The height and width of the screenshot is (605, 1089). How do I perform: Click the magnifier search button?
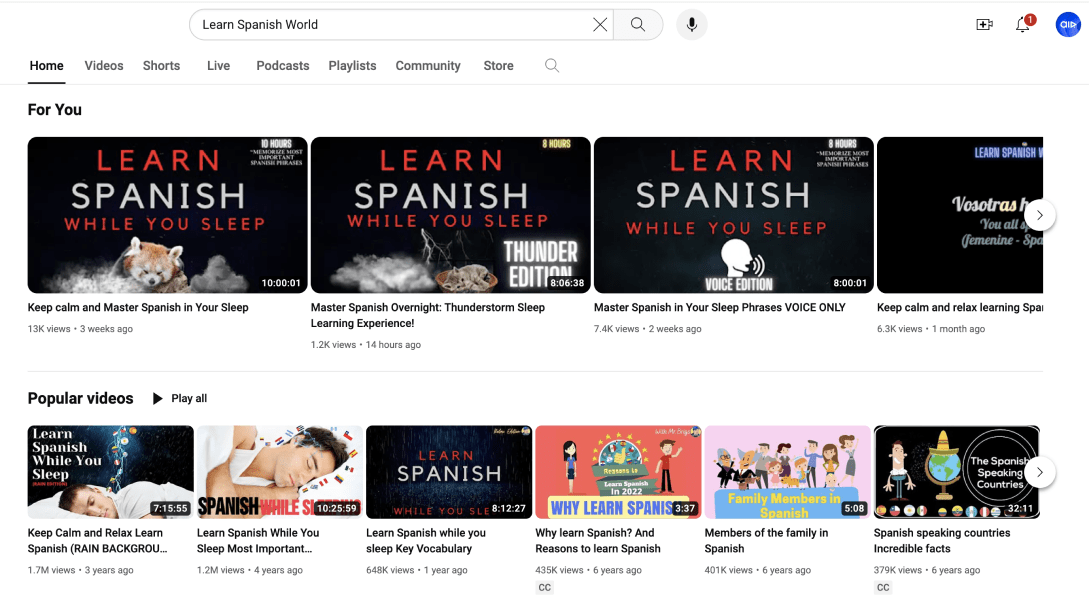638,24
